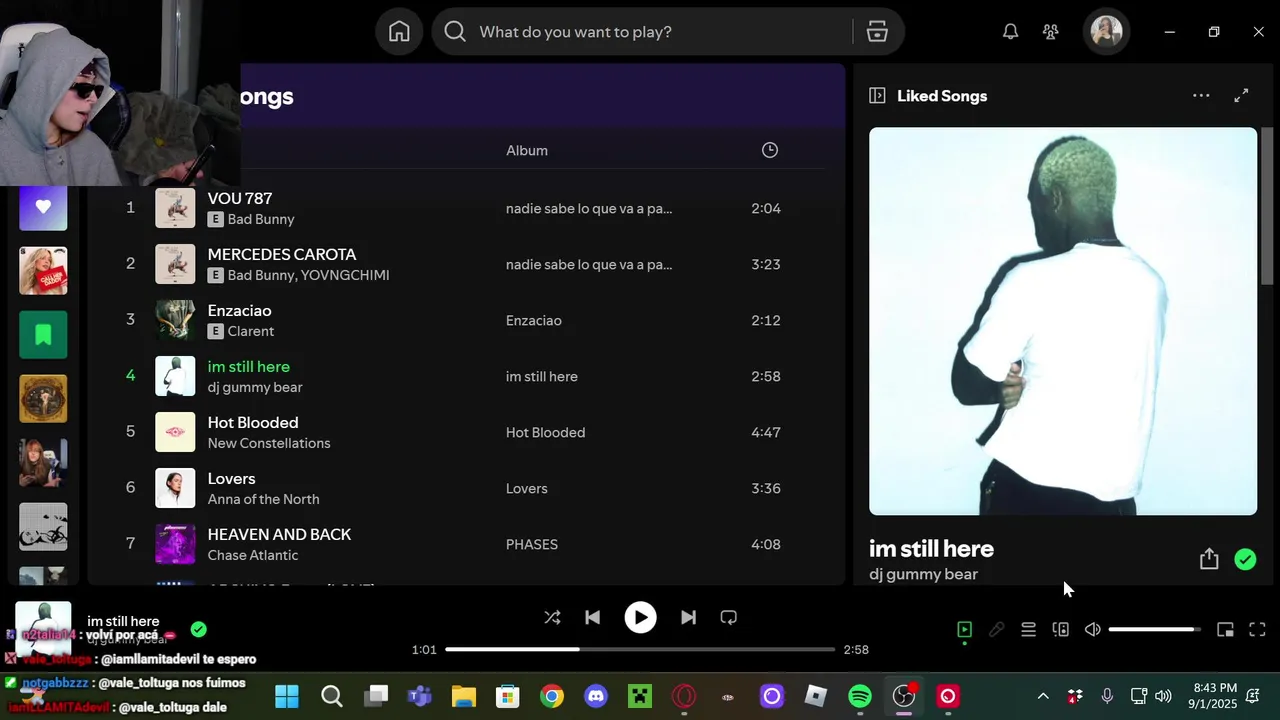1280x720 pixels.
Task: Open the green bookmark Your Episodes tile
Action: [x=43, y=335]
